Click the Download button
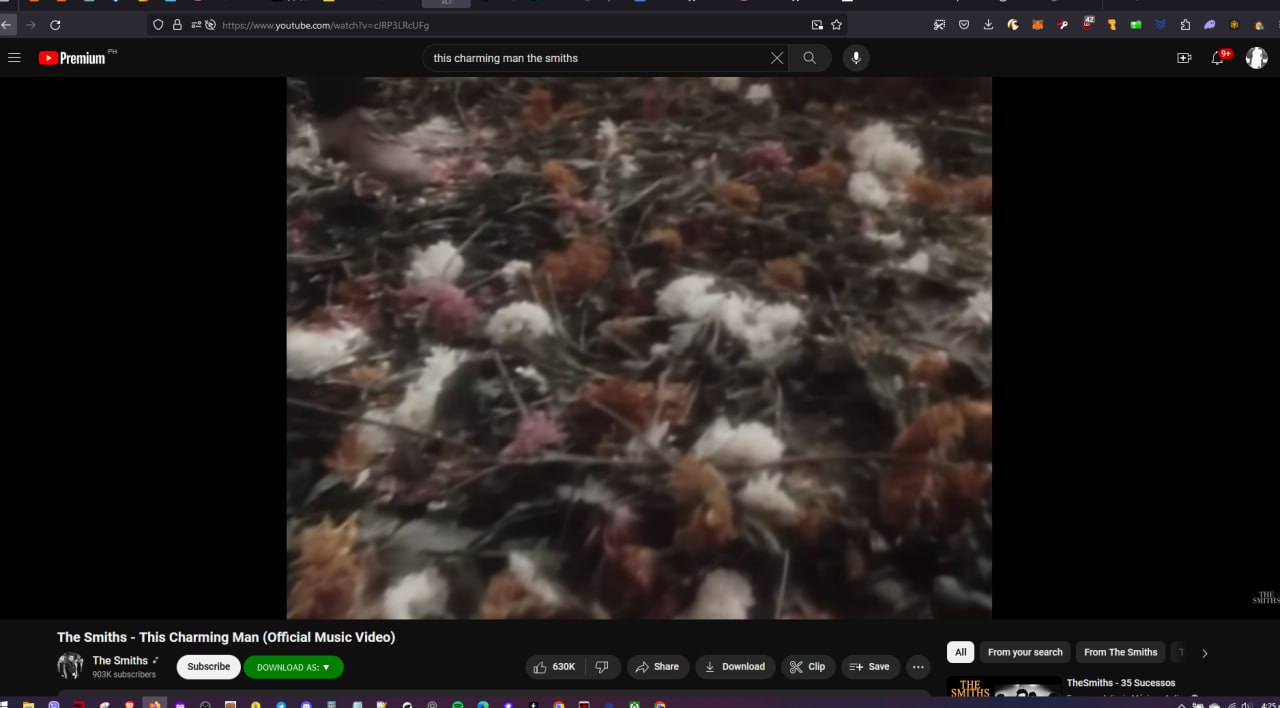Image resolution: width=1280 pixels, height=708 pixels. (x=736, y=667)
